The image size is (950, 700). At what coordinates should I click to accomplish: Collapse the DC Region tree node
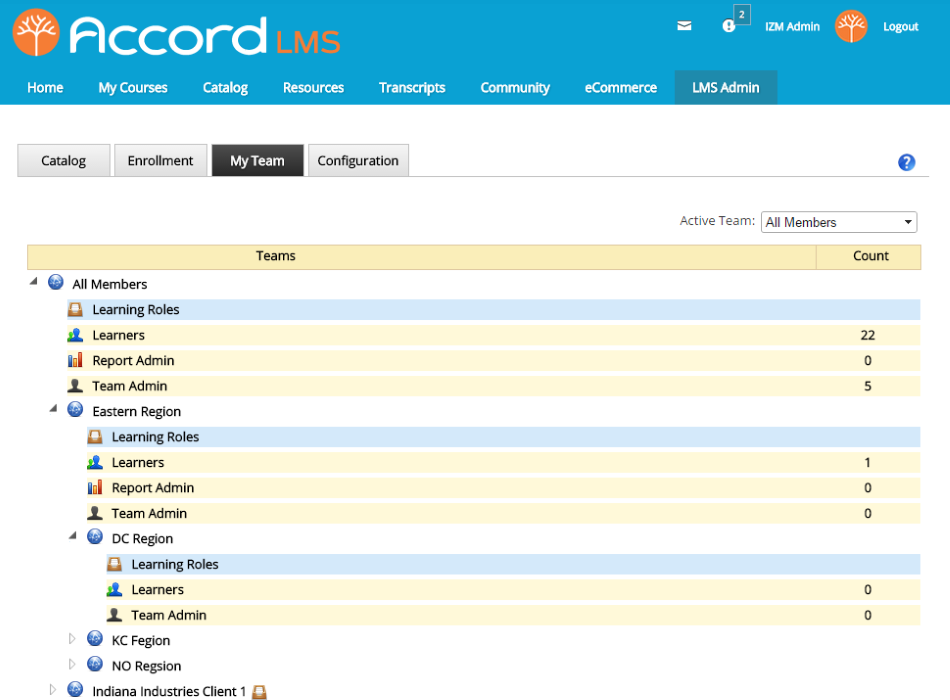(x=73, y=536)
